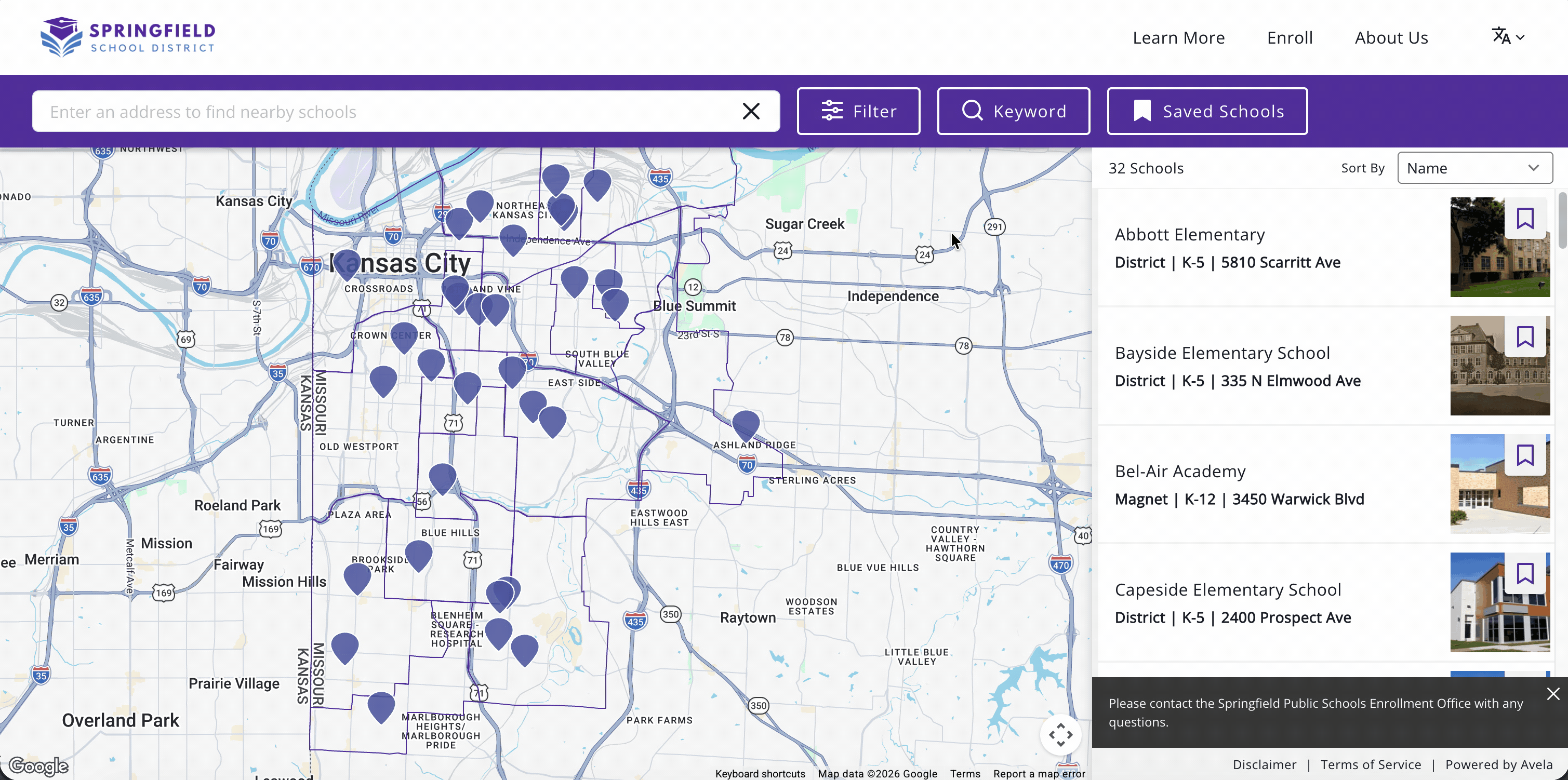Bookmark Bayside Elementary School

pos(1525,337)
